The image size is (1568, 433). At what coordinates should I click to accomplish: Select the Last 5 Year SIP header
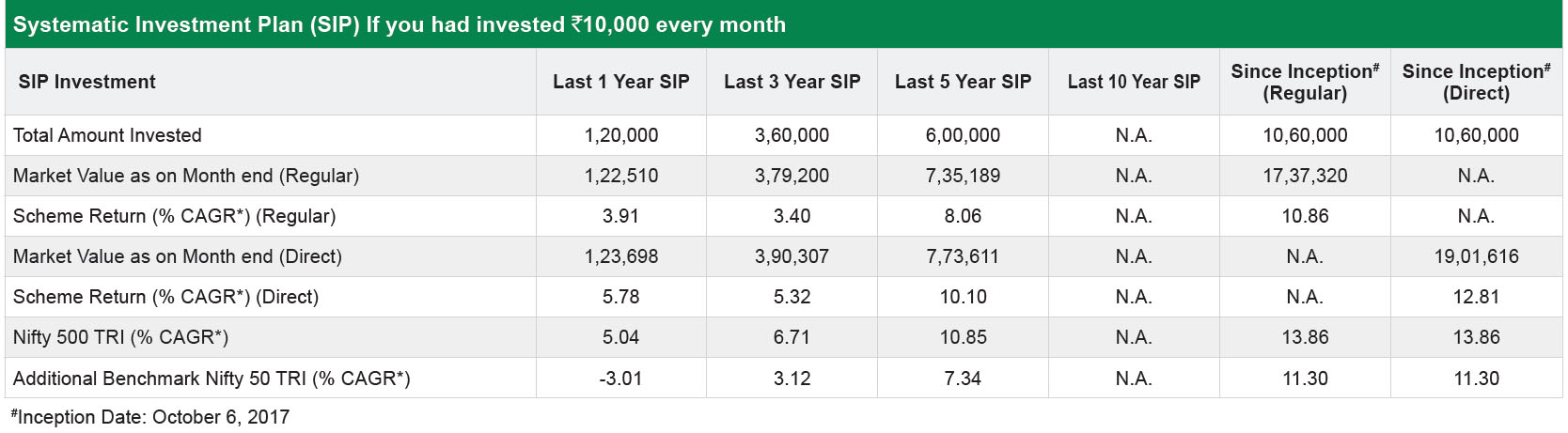click(x=964, y=82)
